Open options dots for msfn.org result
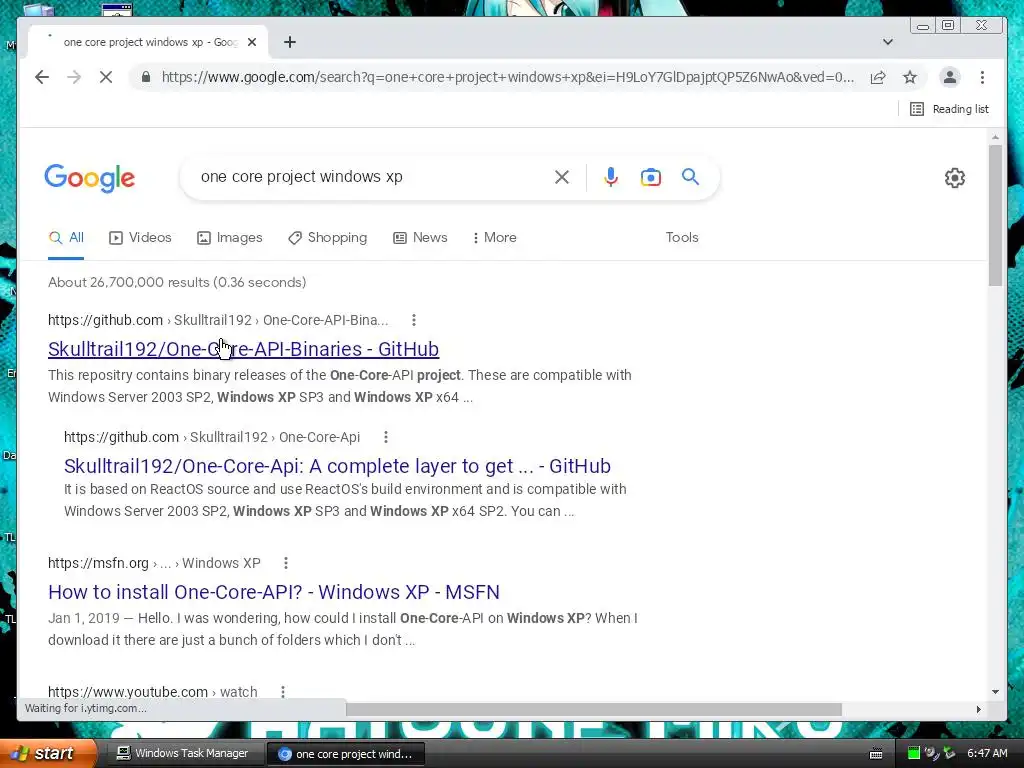Viewport: 1024px width, 768px height. click(285, 563)
